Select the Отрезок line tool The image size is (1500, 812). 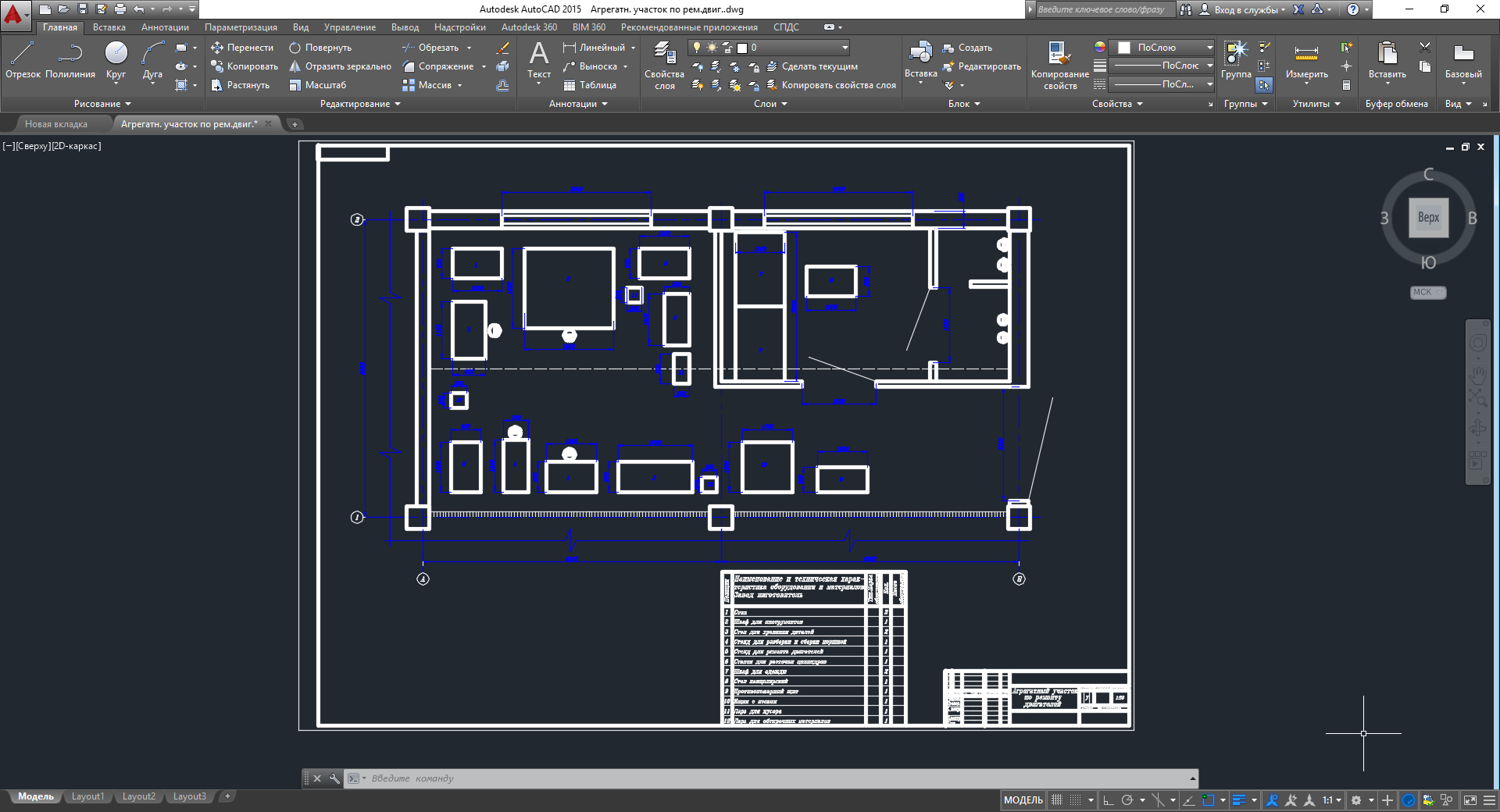(x=23, y=60)
